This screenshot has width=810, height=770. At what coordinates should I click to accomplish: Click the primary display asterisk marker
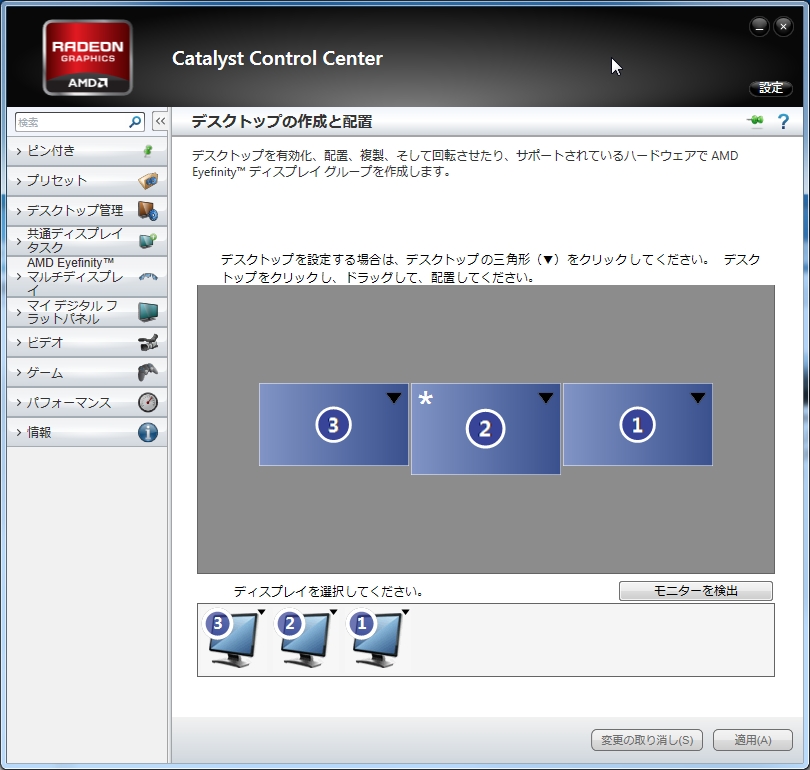(x=425, y=398)
